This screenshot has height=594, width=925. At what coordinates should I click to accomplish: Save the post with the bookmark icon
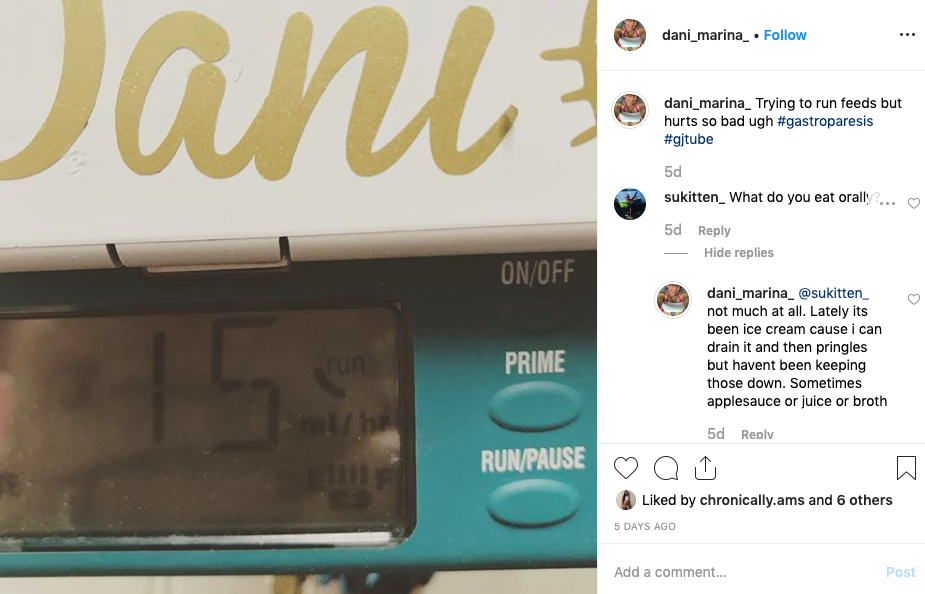point(906,468)
